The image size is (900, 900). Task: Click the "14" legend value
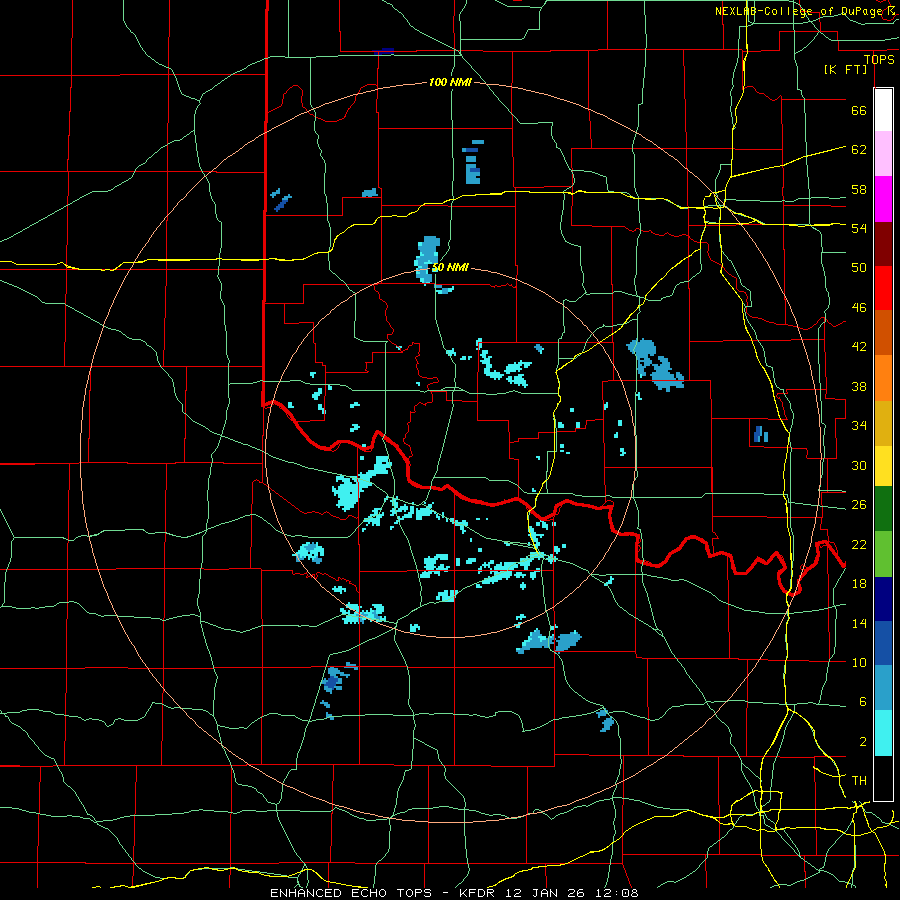click(859, 623)
